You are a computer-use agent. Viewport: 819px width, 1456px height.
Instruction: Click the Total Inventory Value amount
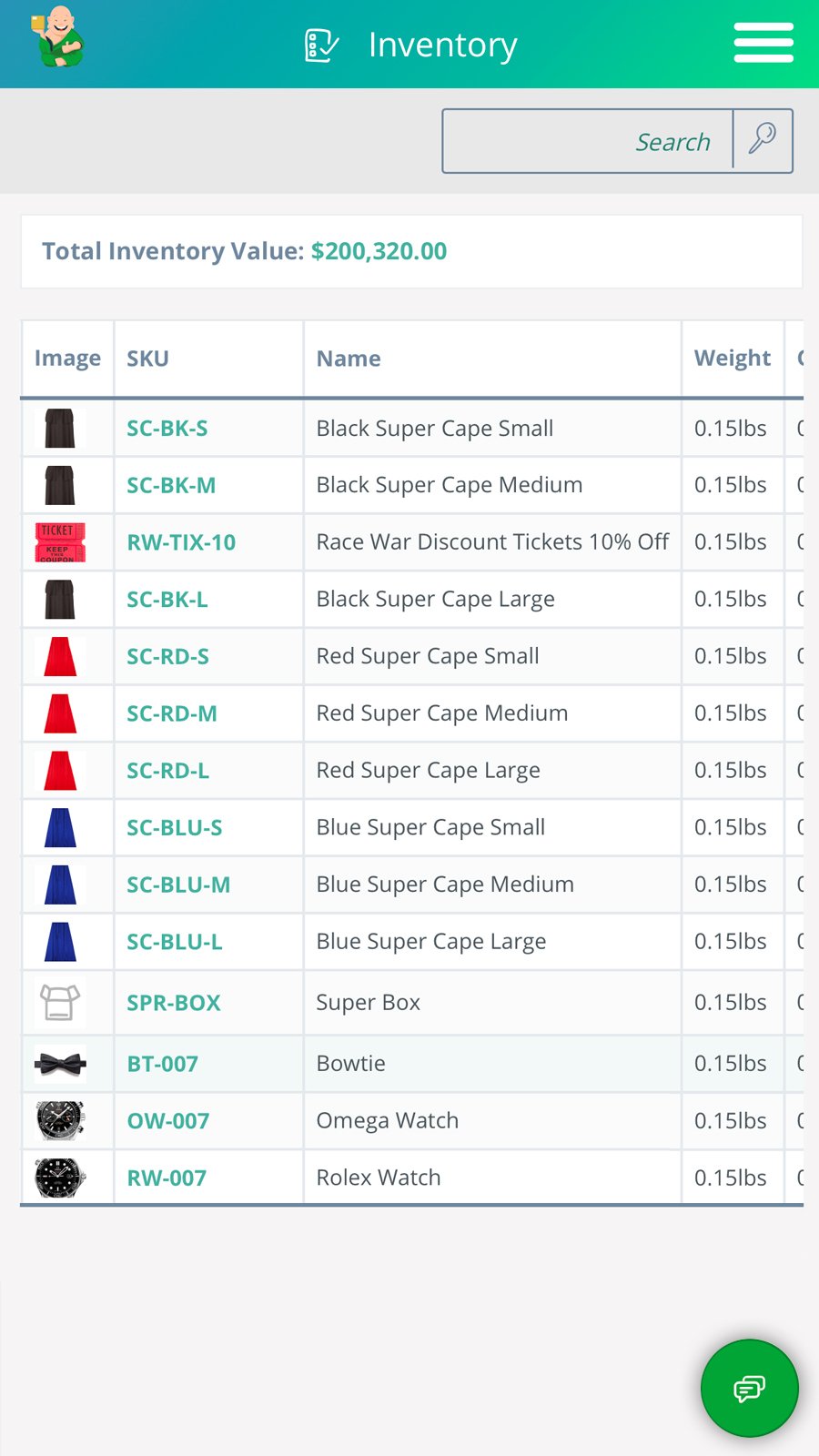pyautogui.click(x=379, y=251)
